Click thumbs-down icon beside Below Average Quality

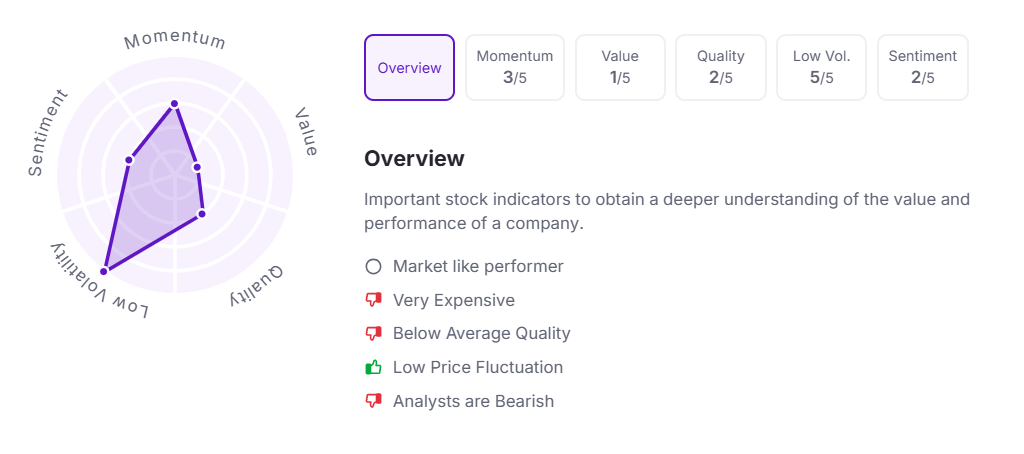(x=374, y=334)
